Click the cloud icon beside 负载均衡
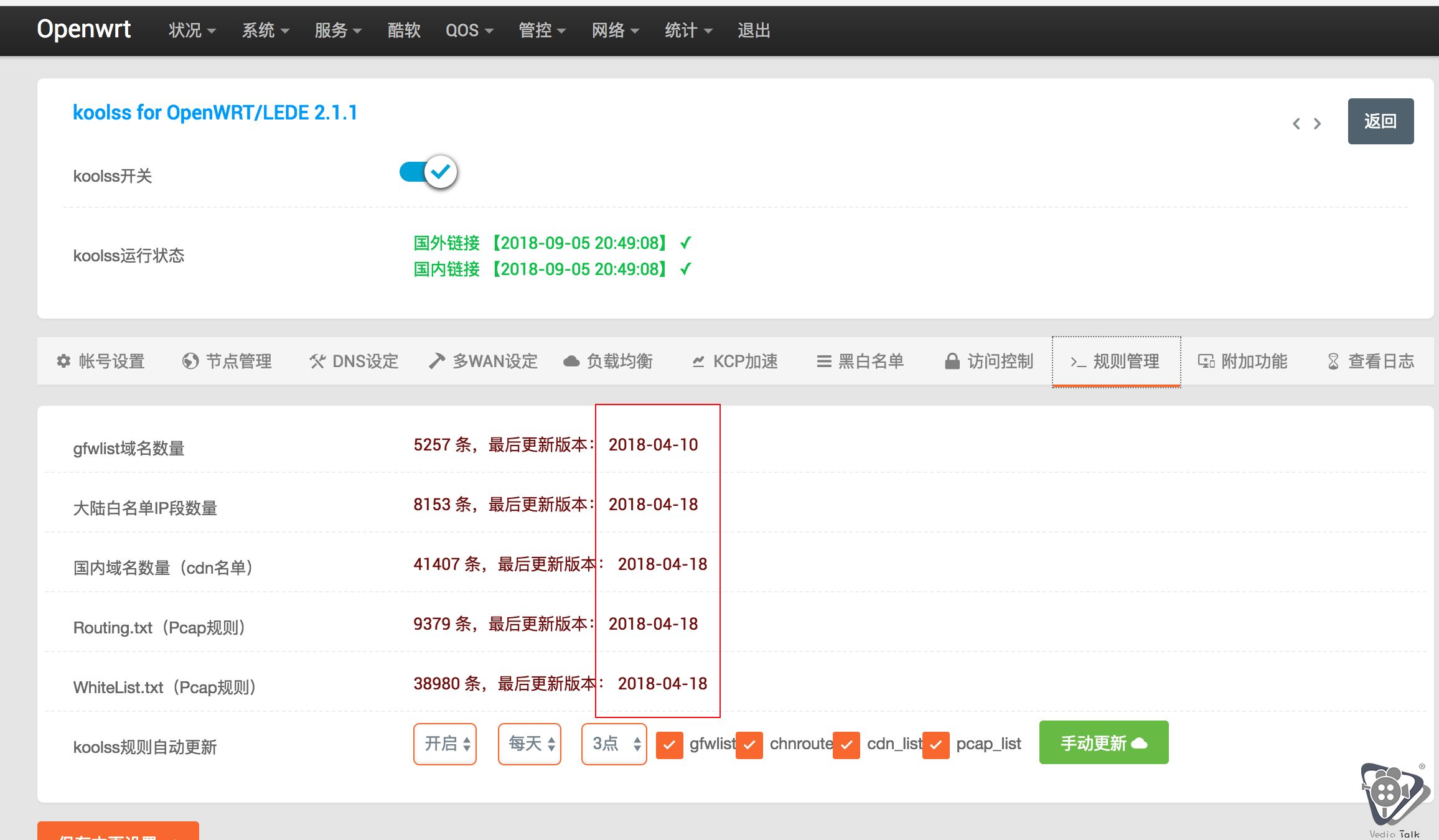The height and width of the screenshot is (840, 1439). (571, 362)
